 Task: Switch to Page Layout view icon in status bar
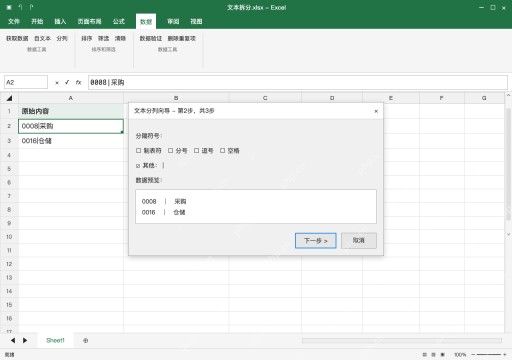pyautogui.click(x=434, y=355)
